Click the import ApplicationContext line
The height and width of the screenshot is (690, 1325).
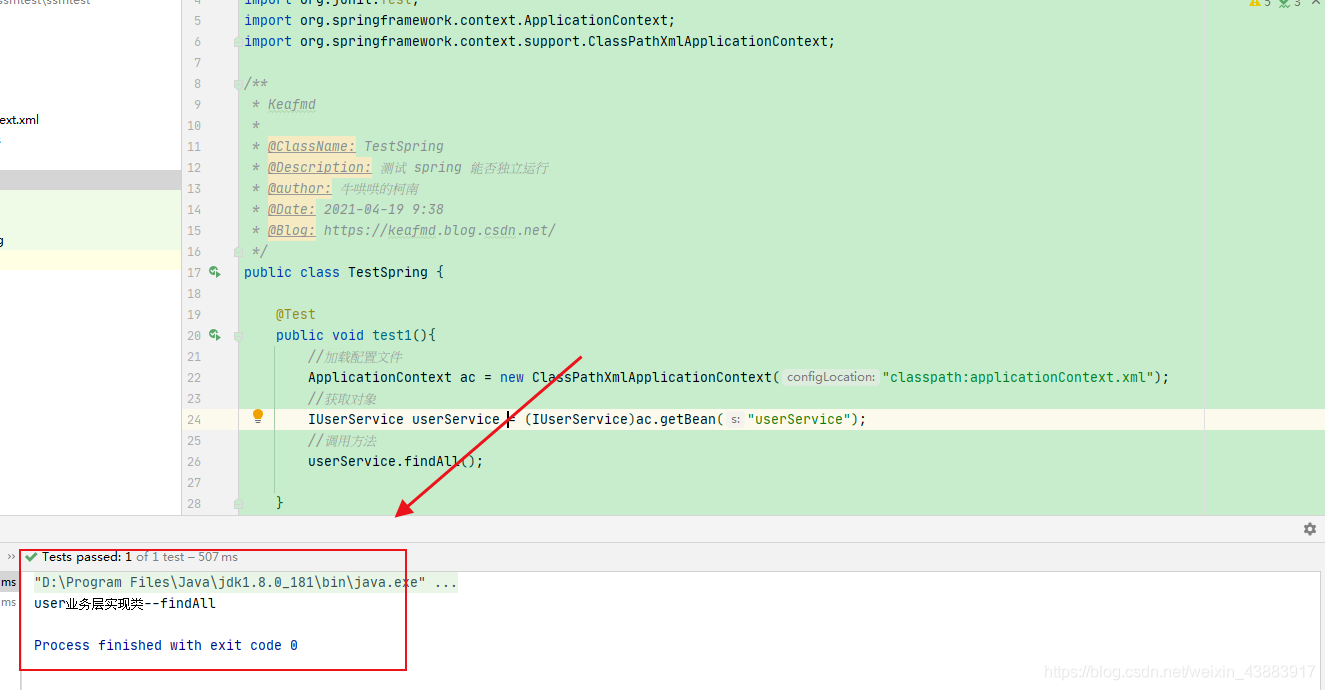[x=460, y=20]
